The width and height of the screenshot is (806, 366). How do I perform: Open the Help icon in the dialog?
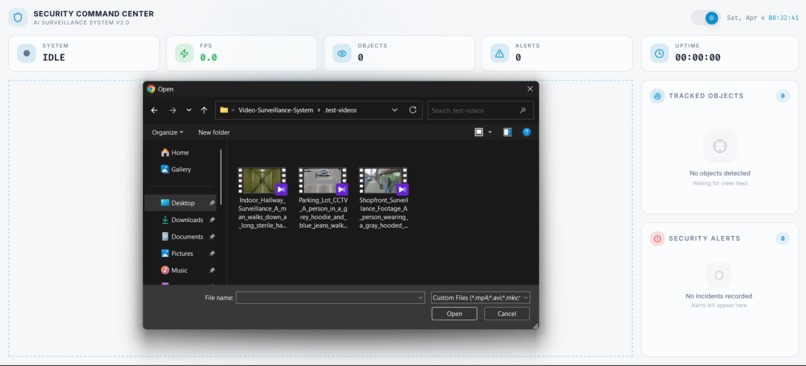(x=526, y=132)
